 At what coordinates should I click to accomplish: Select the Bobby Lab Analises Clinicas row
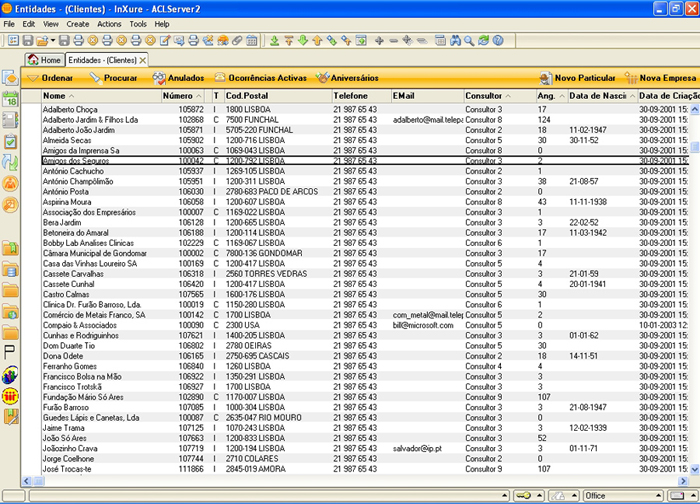pos(88,243)
